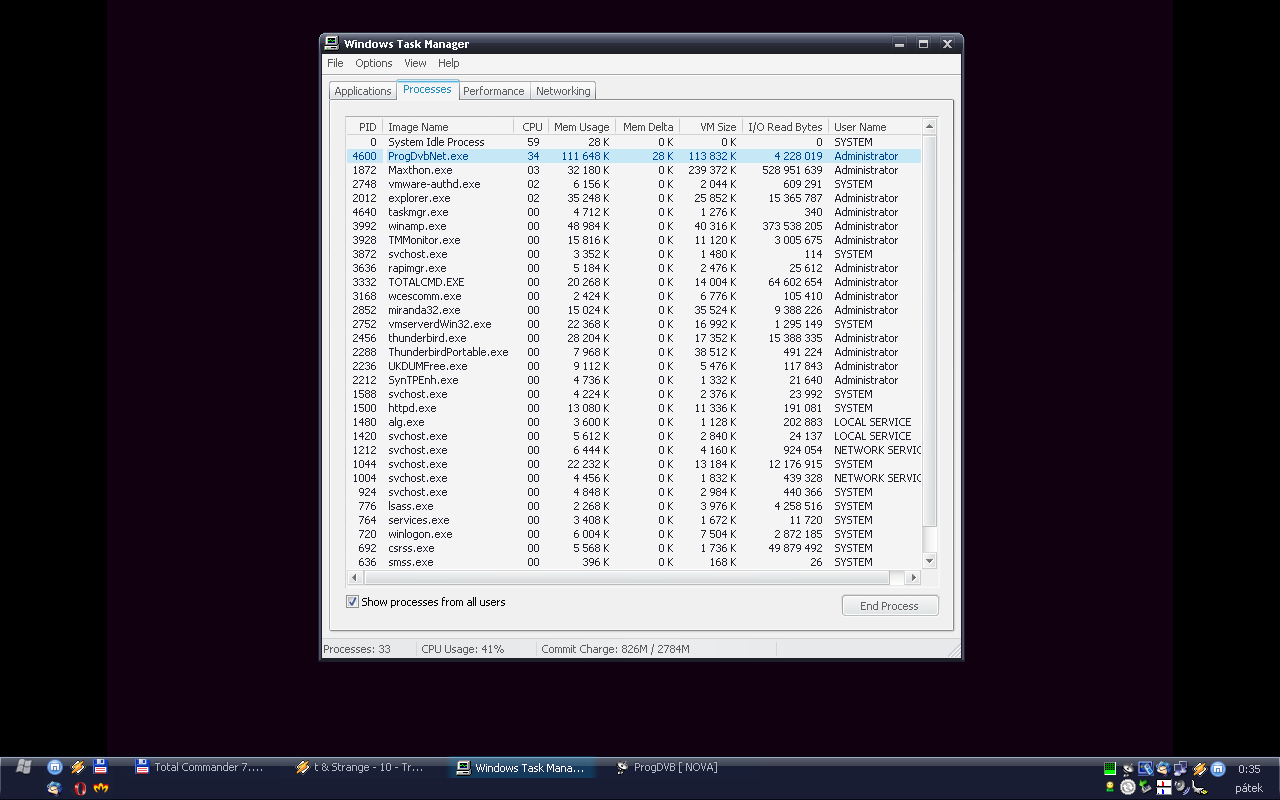The height and width of the screenshot is (800, 1280).
Task: Launch Winamp from quick launch
Action: point(78,767)
